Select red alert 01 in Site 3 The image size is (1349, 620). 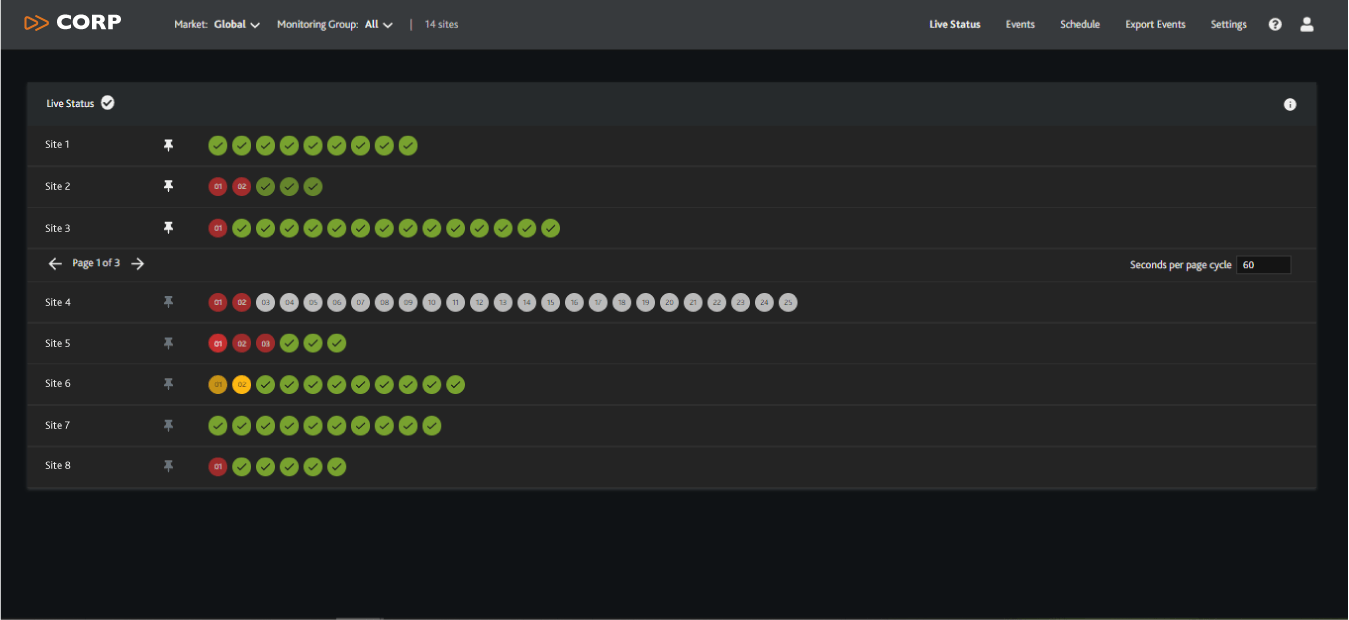218,228
